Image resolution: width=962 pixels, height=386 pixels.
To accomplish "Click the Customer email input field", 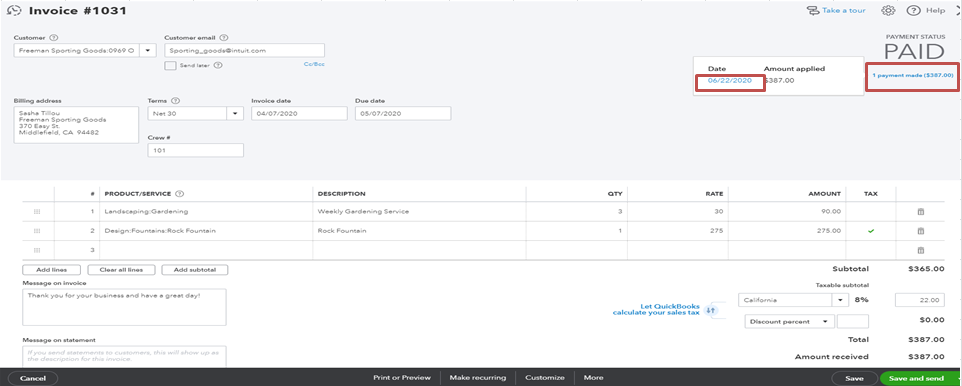I will [x=245, y=50].
